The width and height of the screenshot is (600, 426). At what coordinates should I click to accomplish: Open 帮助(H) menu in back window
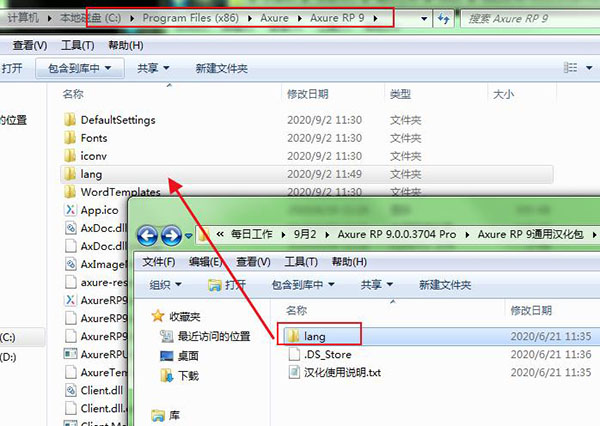point(126,46)
